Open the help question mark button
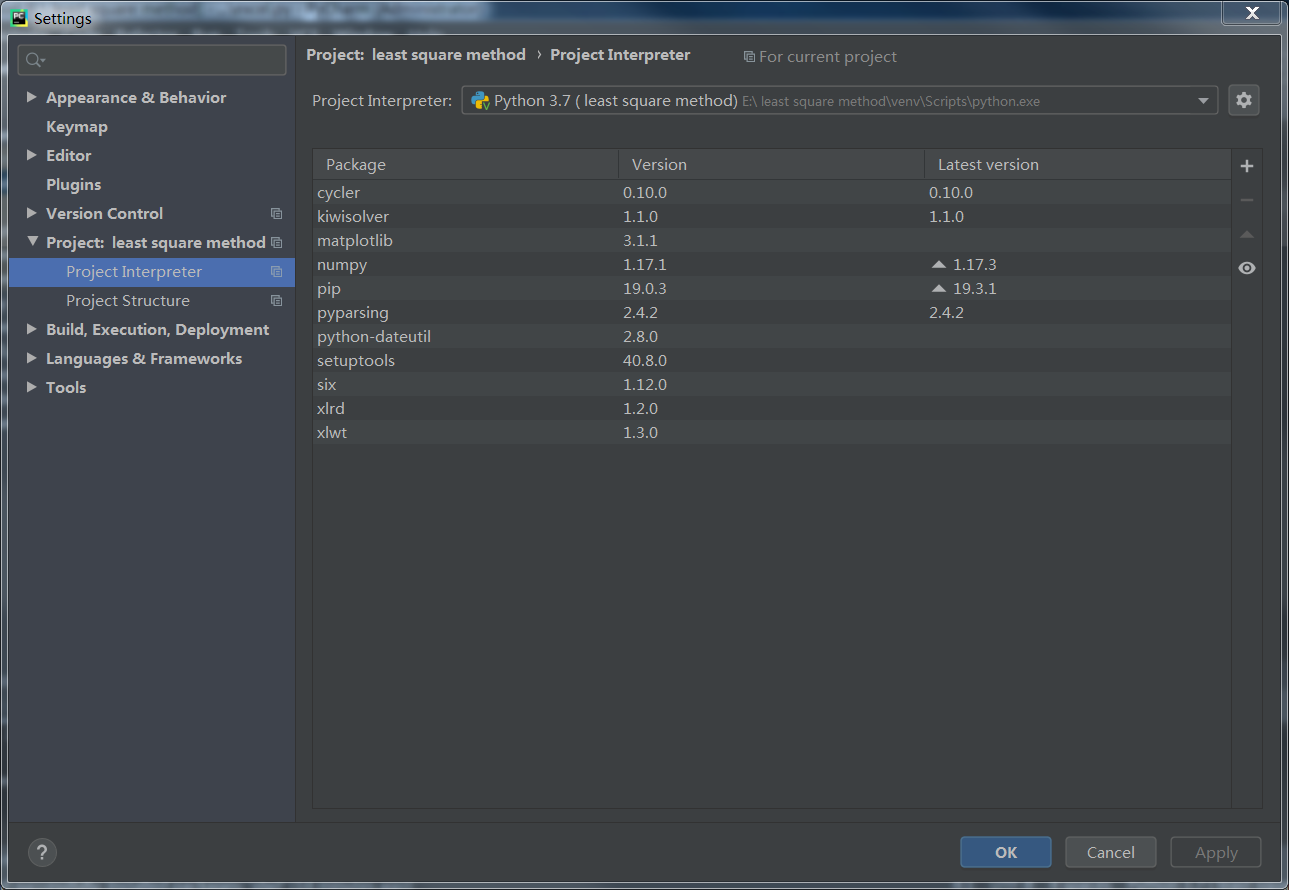This screenshot has height=890, width=1289. coord(41,852)
